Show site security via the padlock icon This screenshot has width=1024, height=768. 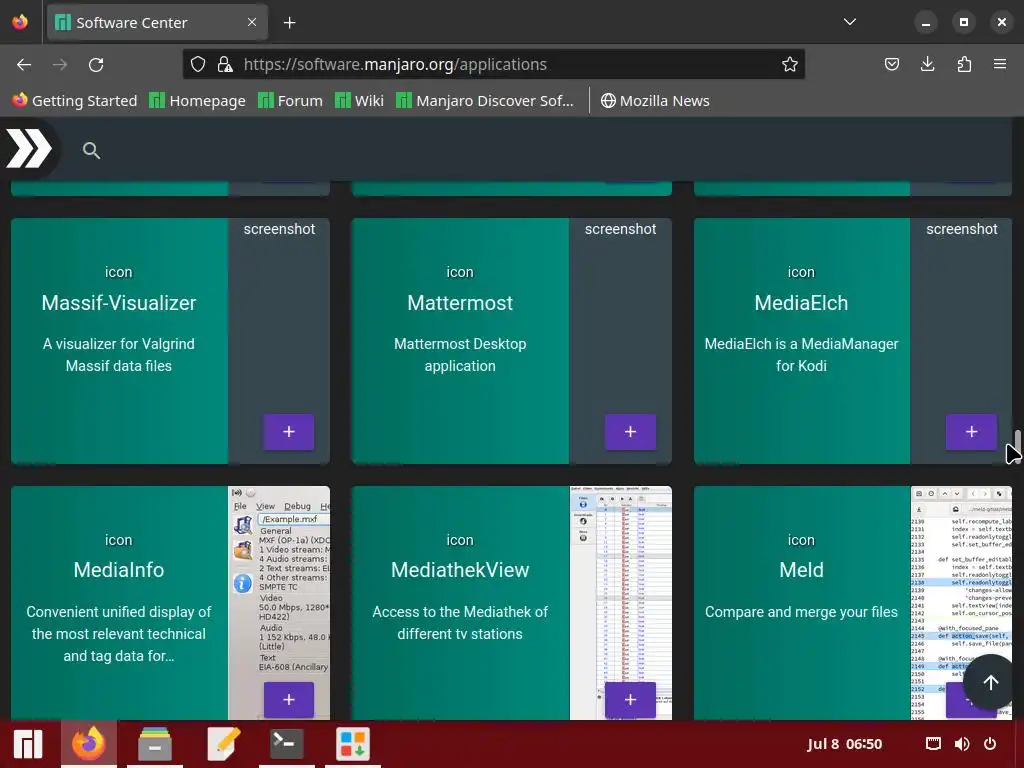point(225,64)
